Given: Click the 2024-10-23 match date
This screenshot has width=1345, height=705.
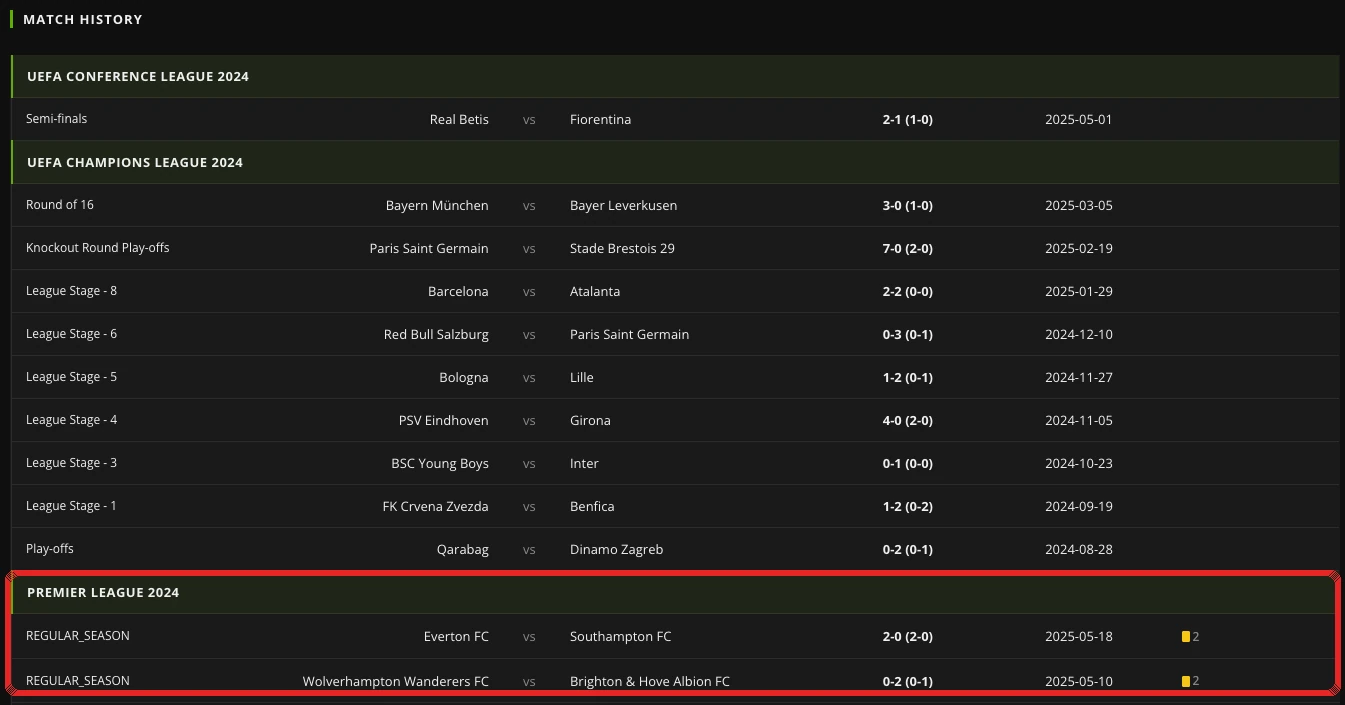Looking at the screenshot, I should [1079, 463].
